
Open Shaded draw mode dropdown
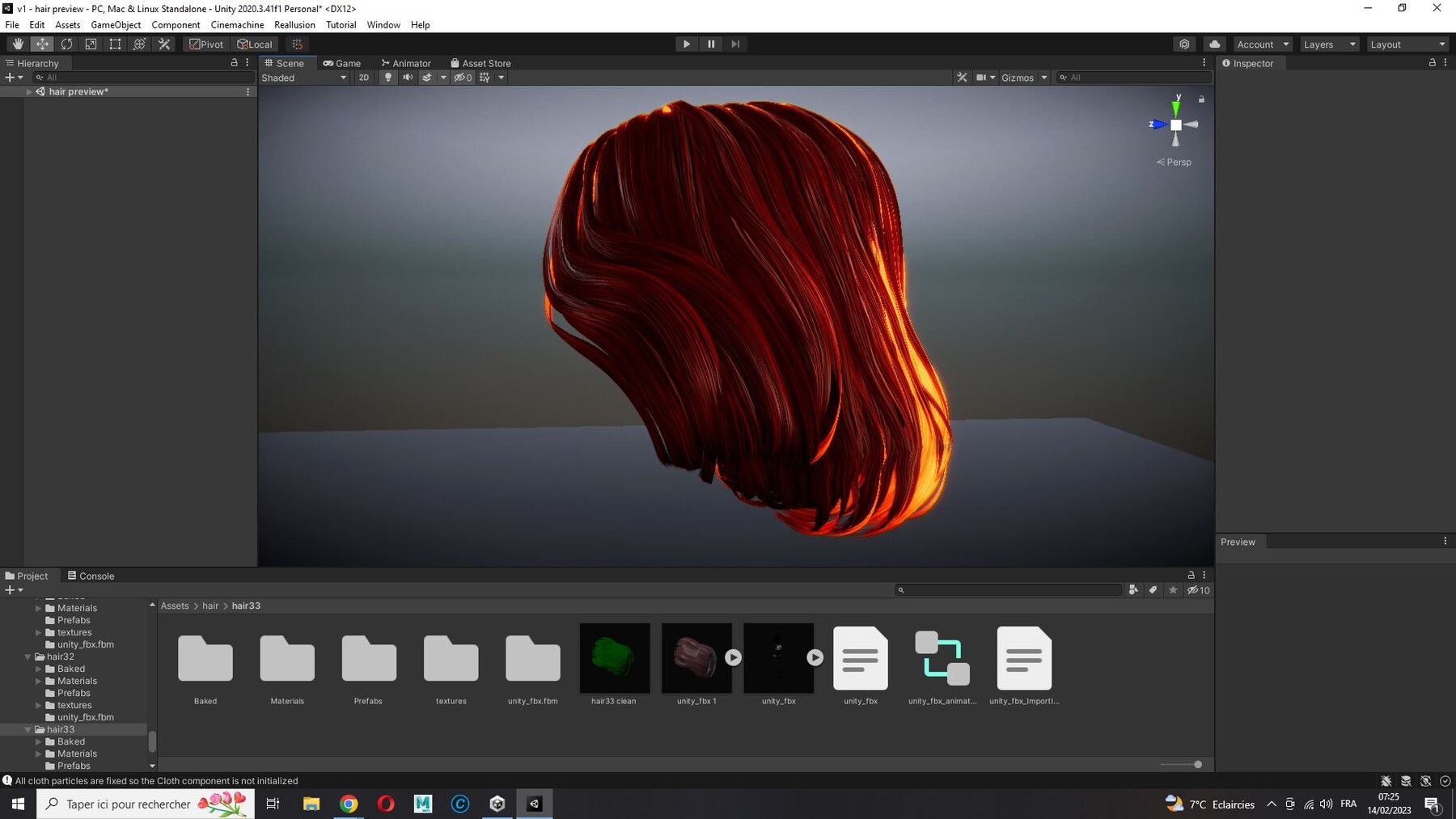[x=304, y=78]
